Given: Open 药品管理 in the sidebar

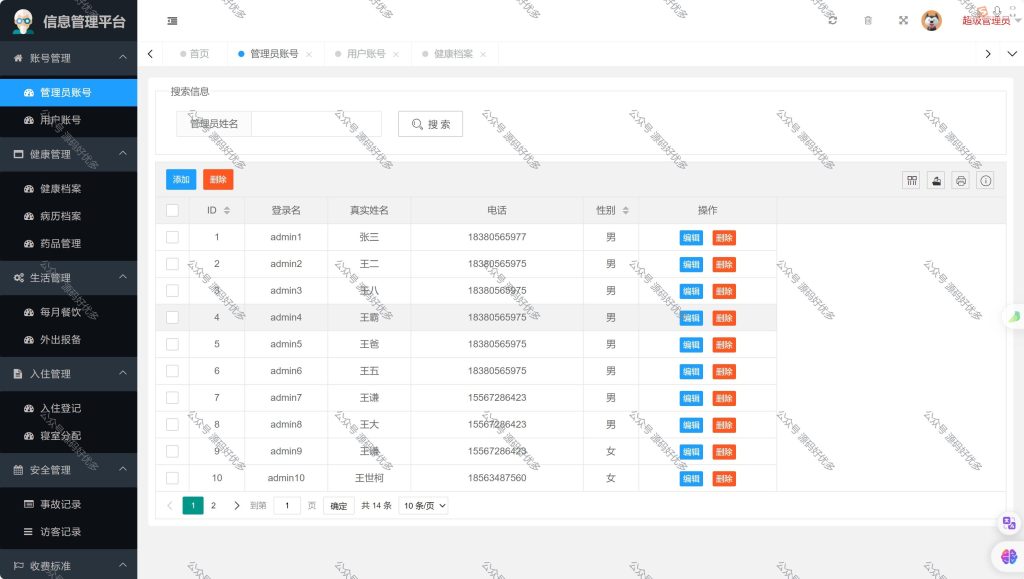Looking at the screenshot, I should tap(69, 243).
